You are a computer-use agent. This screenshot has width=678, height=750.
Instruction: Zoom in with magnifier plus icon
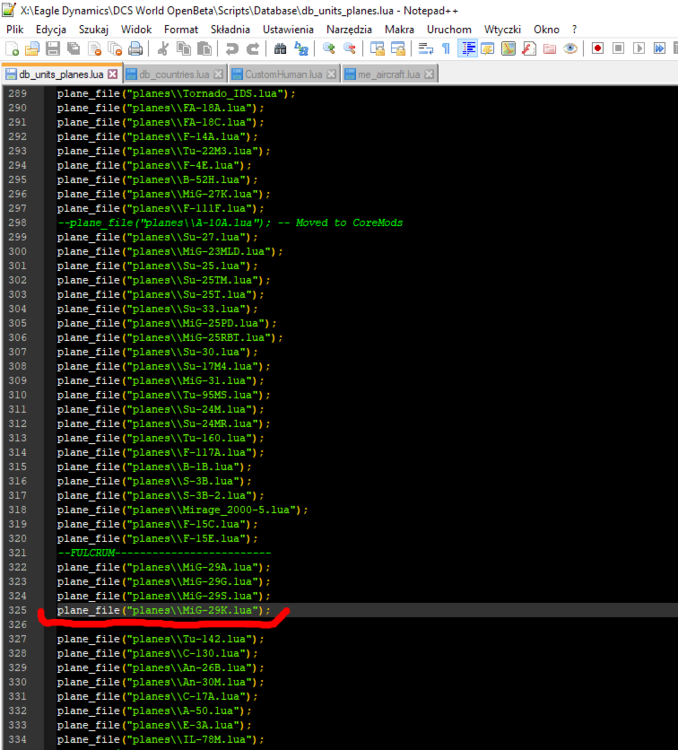point(329,48)
